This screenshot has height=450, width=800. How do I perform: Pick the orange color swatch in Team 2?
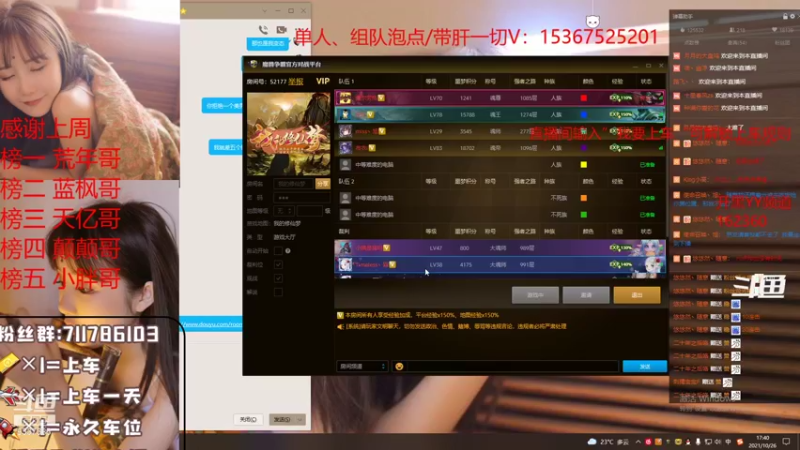(583, 198)
